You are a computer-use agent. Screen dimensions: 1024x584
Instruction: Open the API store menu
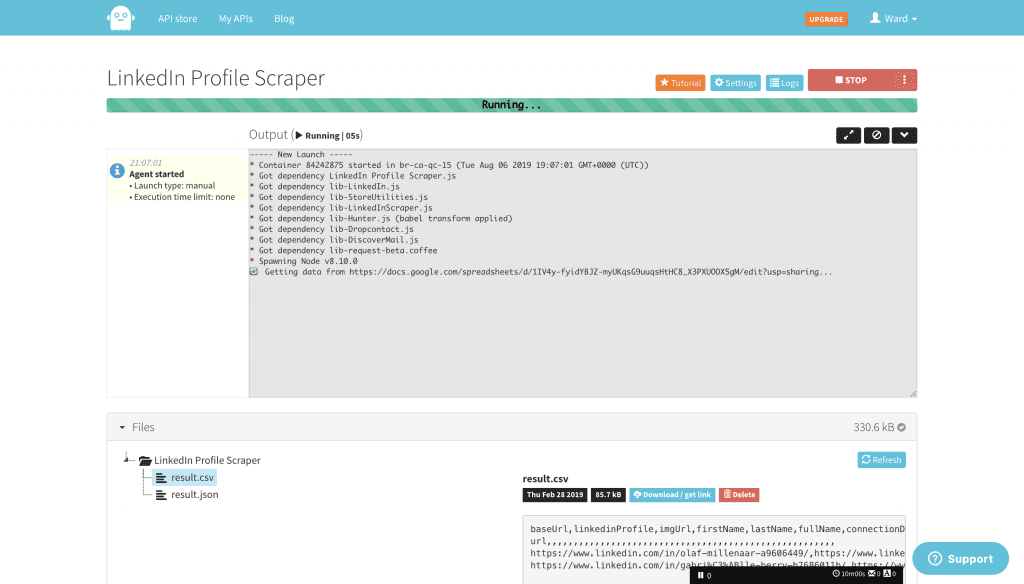(178, 18)
